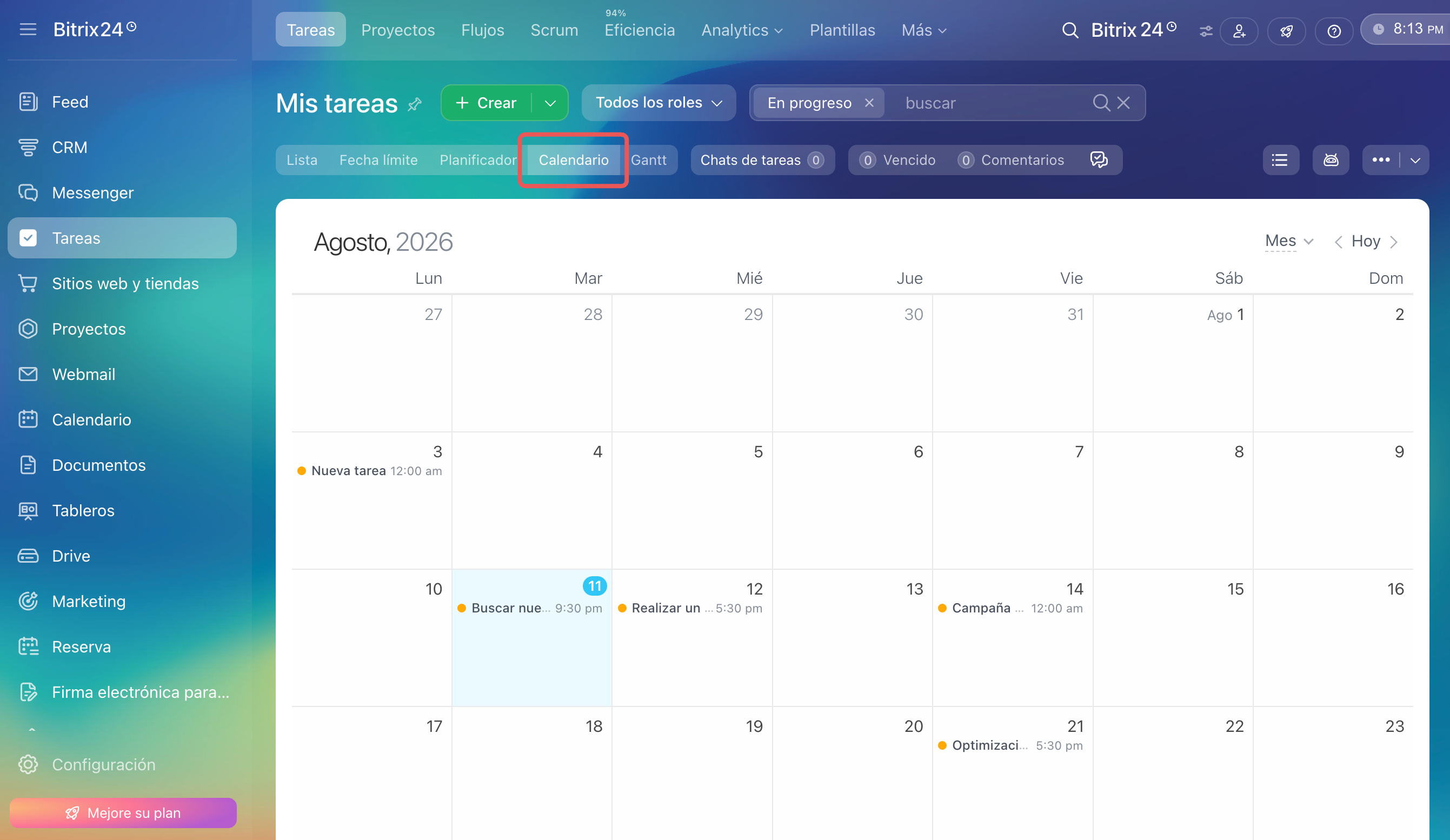Open Calendario in the left sidebar
Viewport: 1450px width, 840px height.
91,420
